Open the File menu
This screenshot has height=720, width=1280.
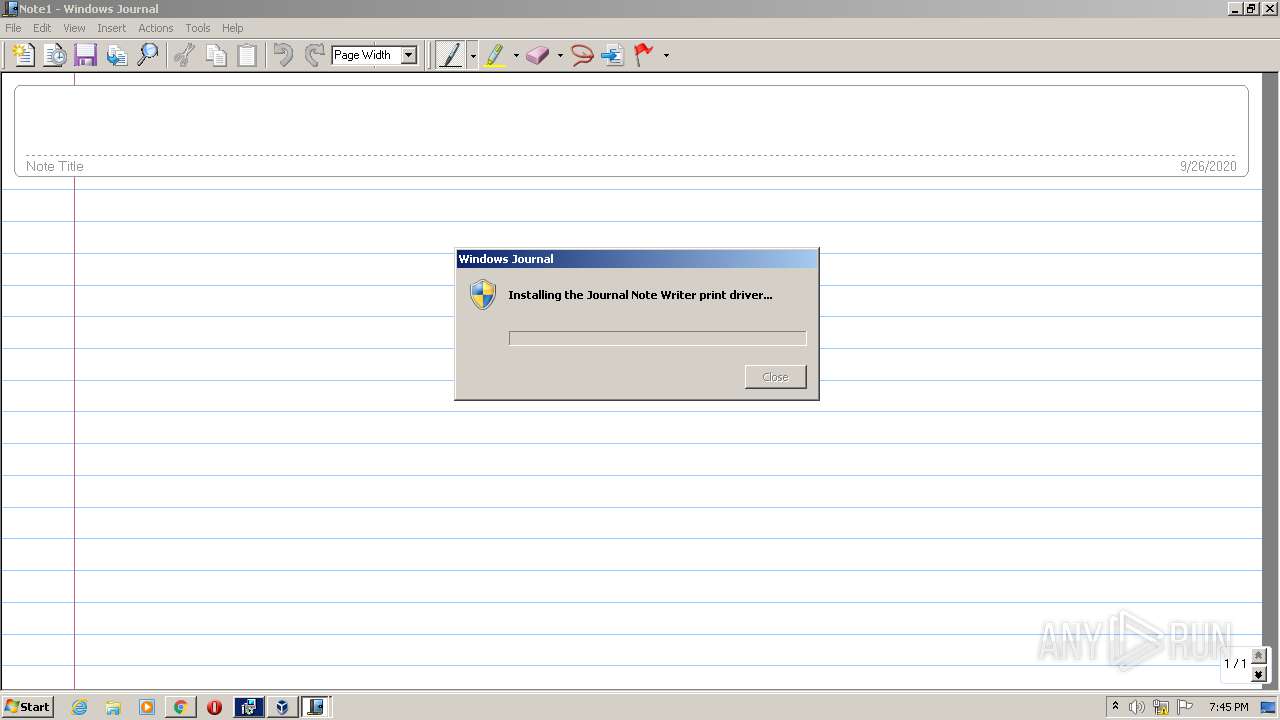tap(13, 28)
